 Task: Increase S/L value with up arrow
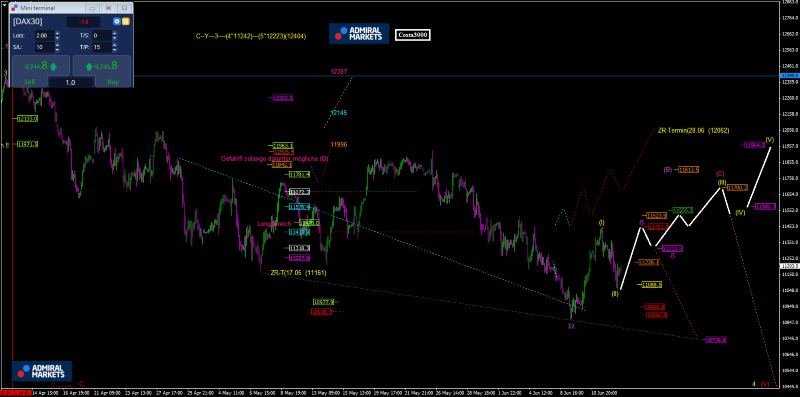pyautogui.click(x=57, y=45)
